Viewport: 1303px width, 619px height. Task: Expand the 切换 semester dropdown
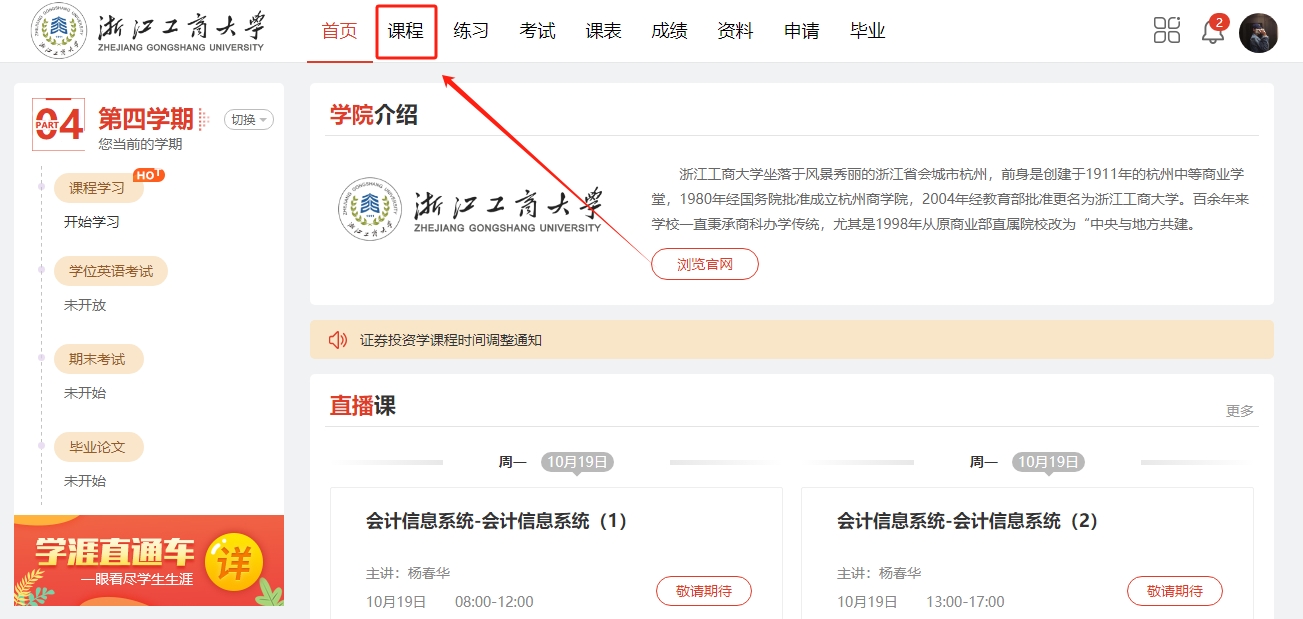point(249,120)
